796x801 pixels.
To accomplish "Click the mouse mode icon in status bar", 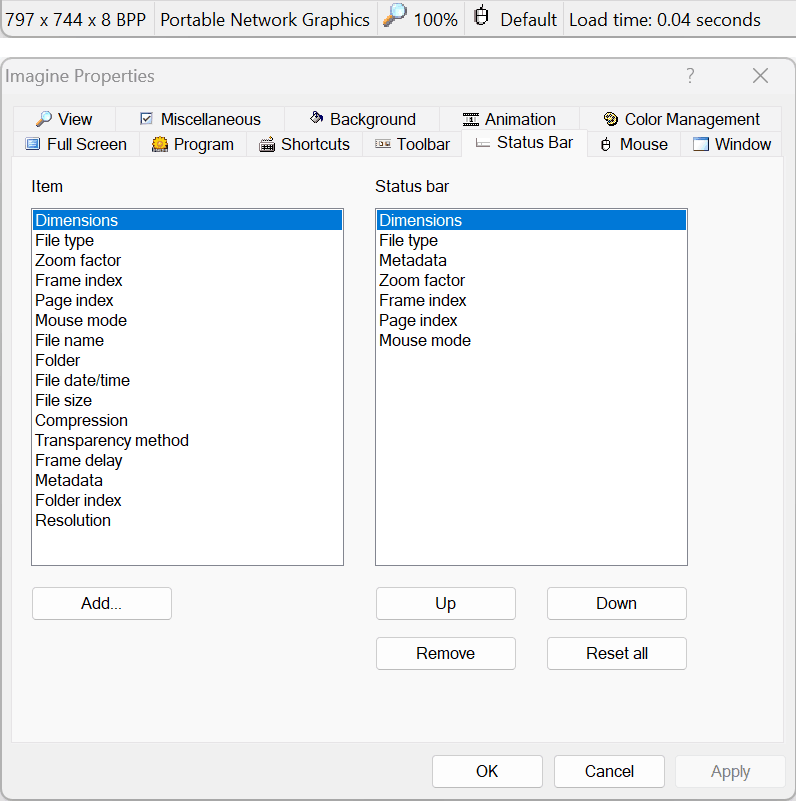I will point(481,15).
